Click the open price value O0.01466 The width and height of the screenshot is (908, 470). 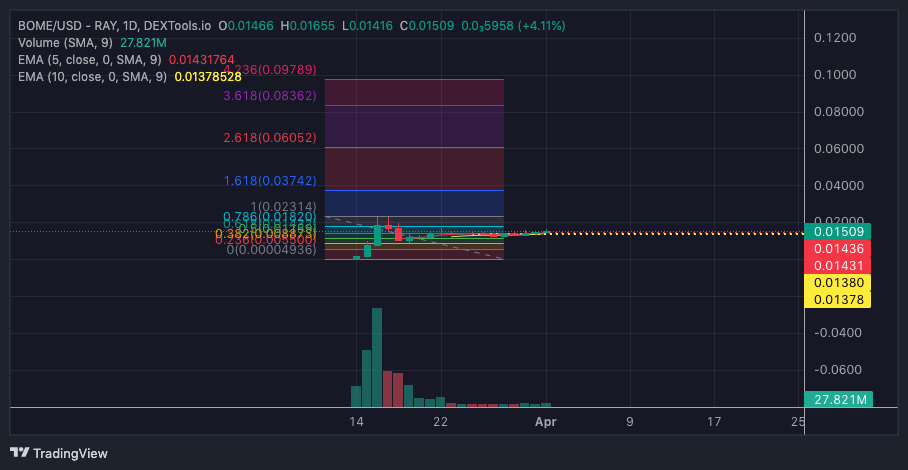point(246,26)
